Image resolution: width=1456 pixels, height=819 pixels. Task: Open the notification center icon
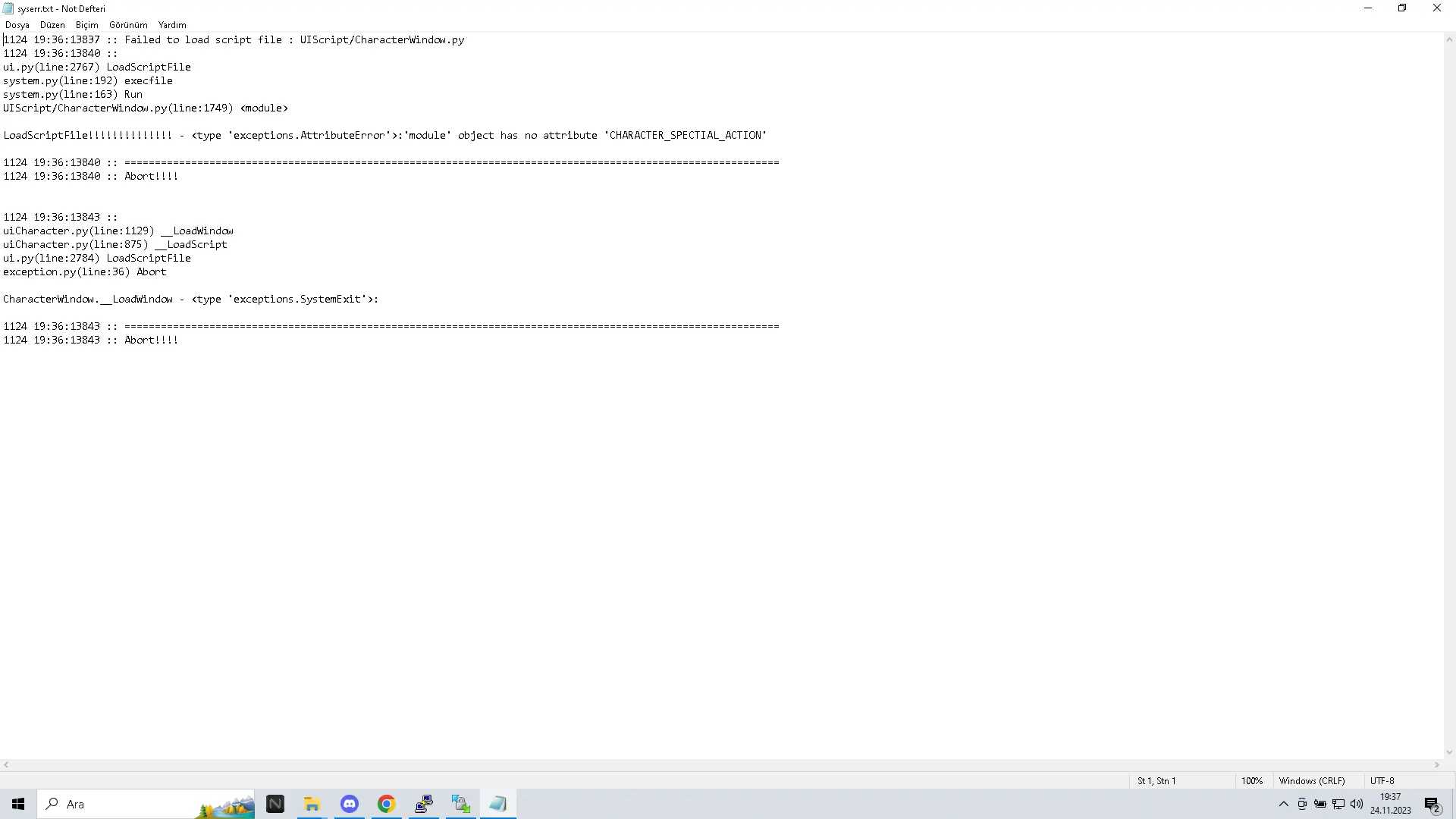(x=1432, y=804)
